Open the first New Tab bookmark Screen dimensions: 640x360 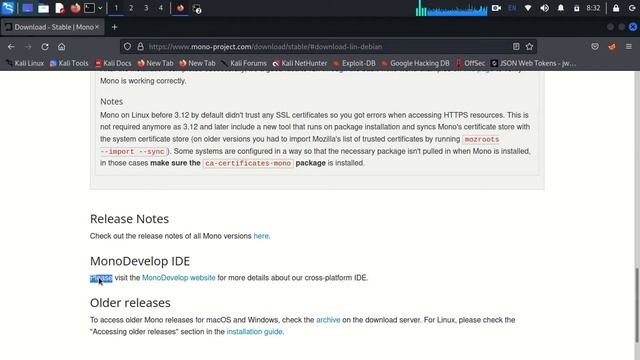(x=156, y=63)
